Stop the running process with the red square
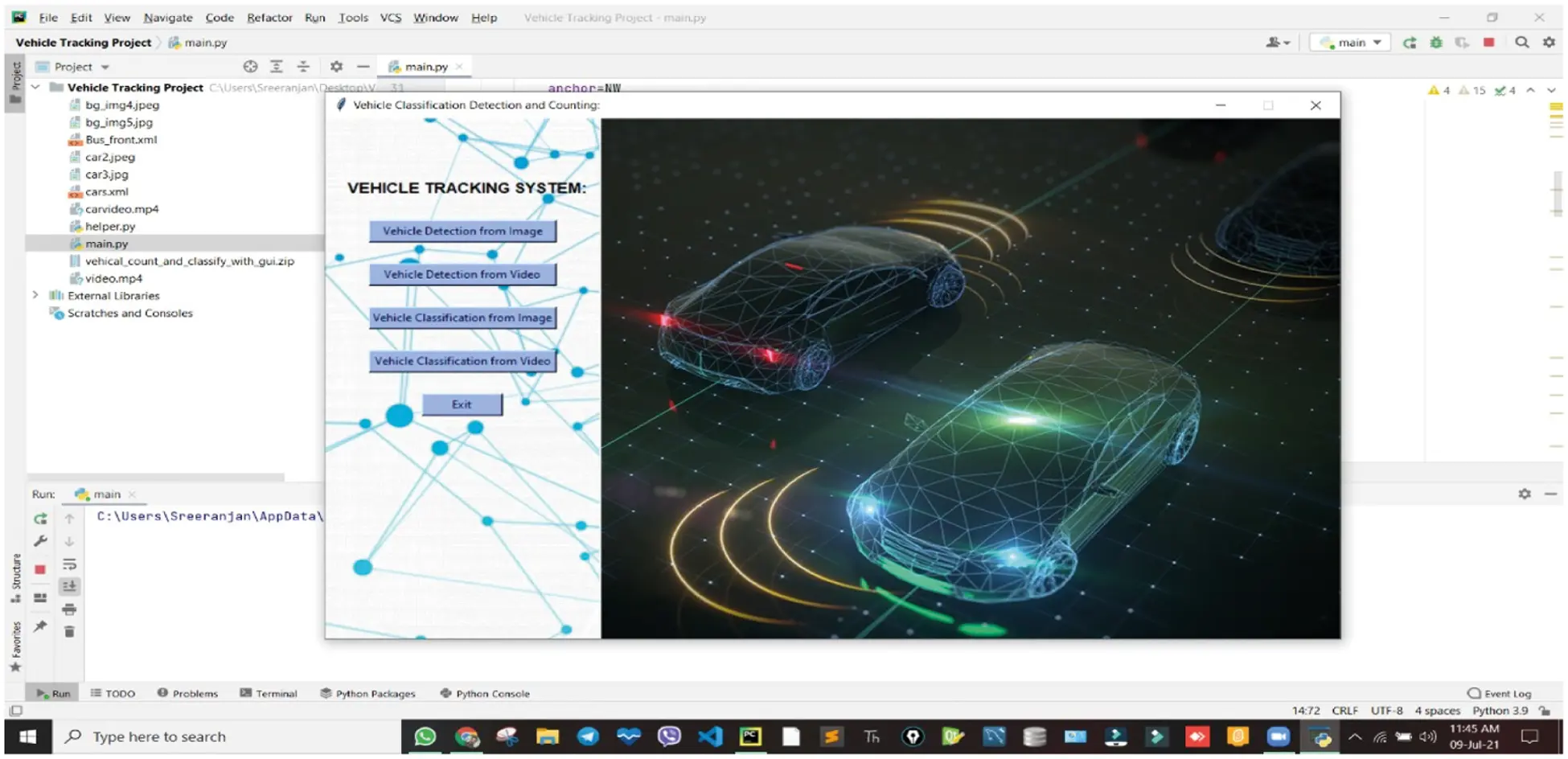Image resolution: width=1568 pixels, height=759 pixels. click(x=1489, y=42)
